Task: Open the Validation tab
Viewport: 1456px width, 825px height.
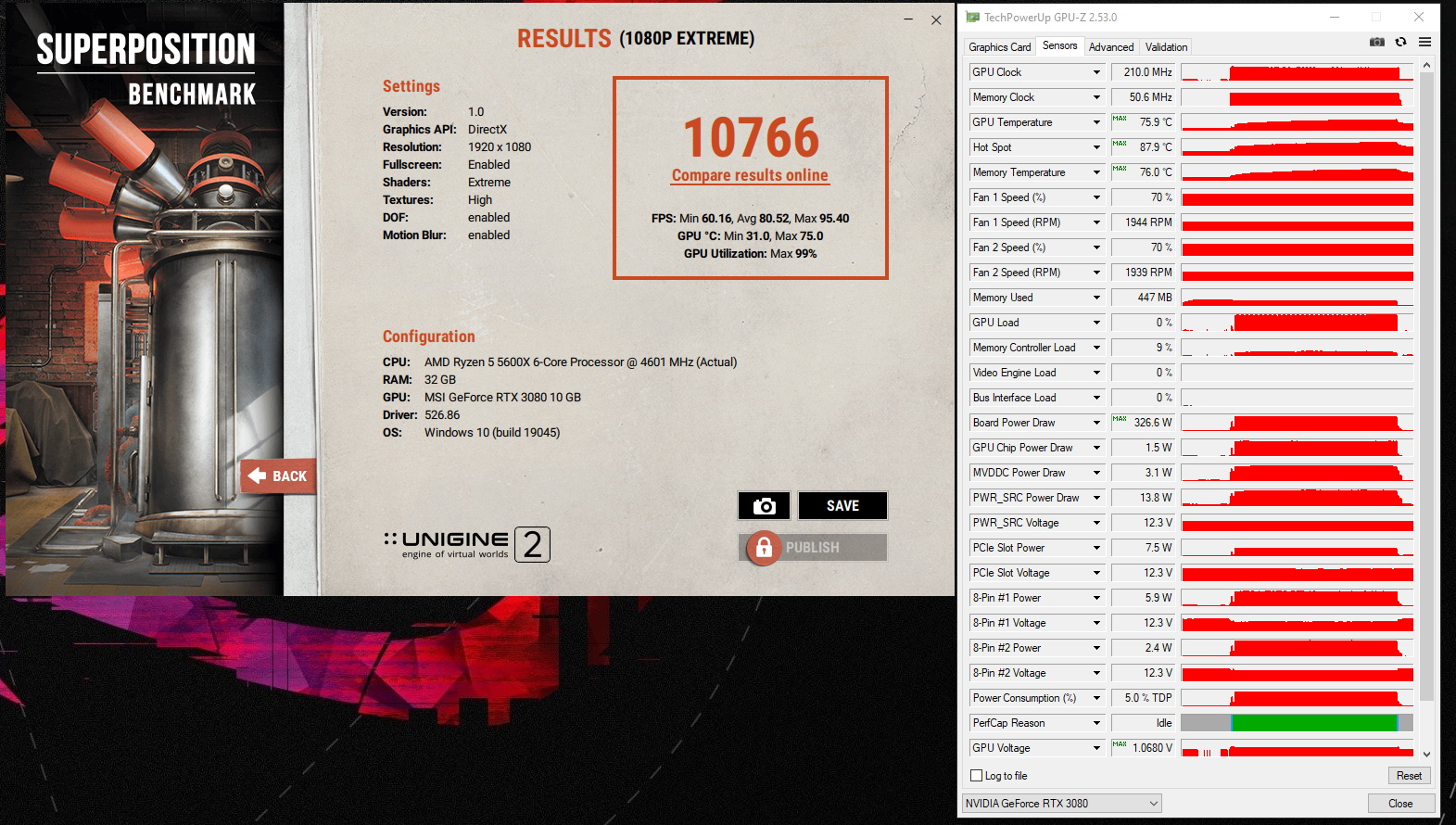Action: coord(1166,47)
